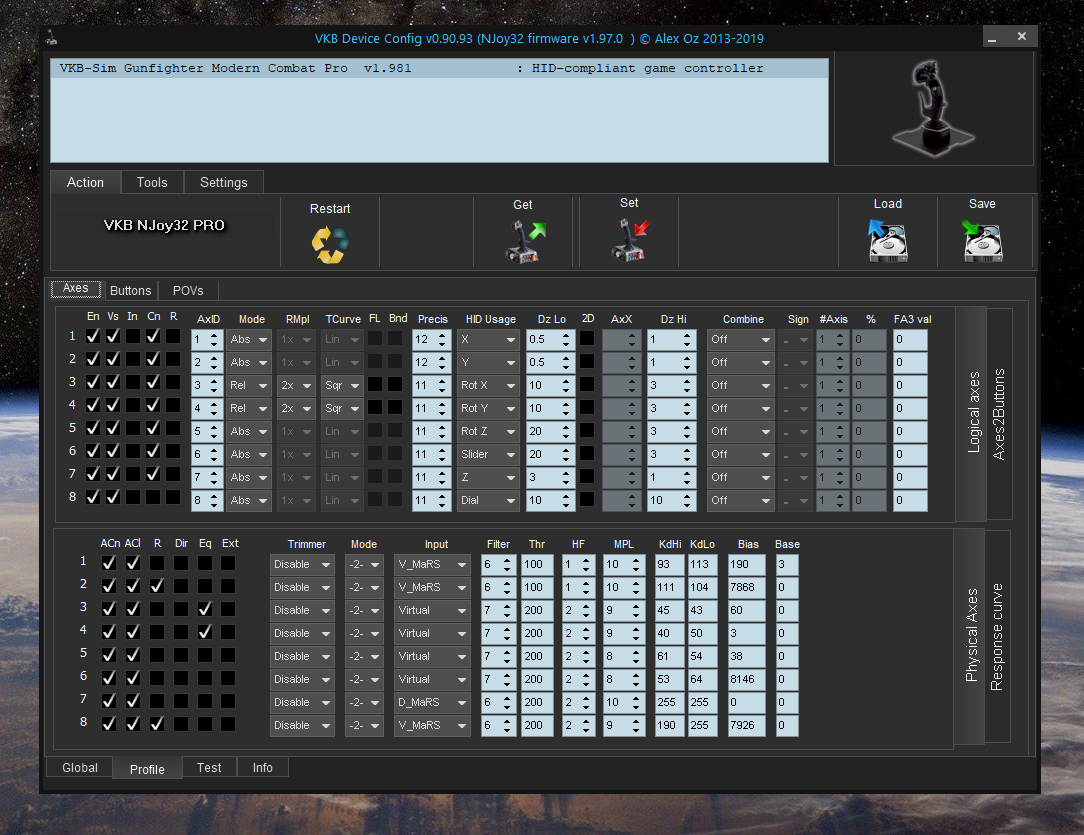1084x835 pixels.
Task: Adjust MPL stepper for physical axis 7
Action: pos(635,702)
